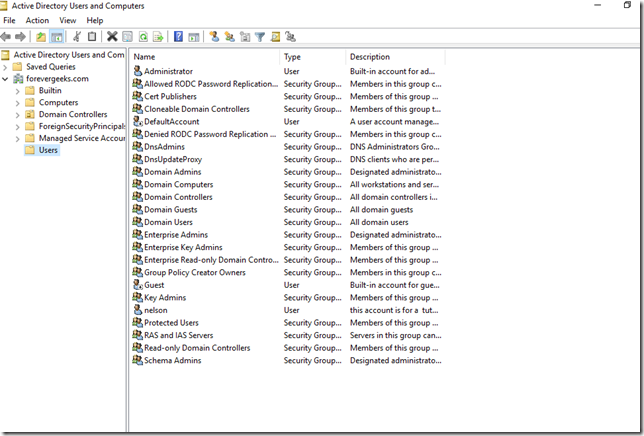
Task: Expand the Builtin container
Action: click(17, 91)
